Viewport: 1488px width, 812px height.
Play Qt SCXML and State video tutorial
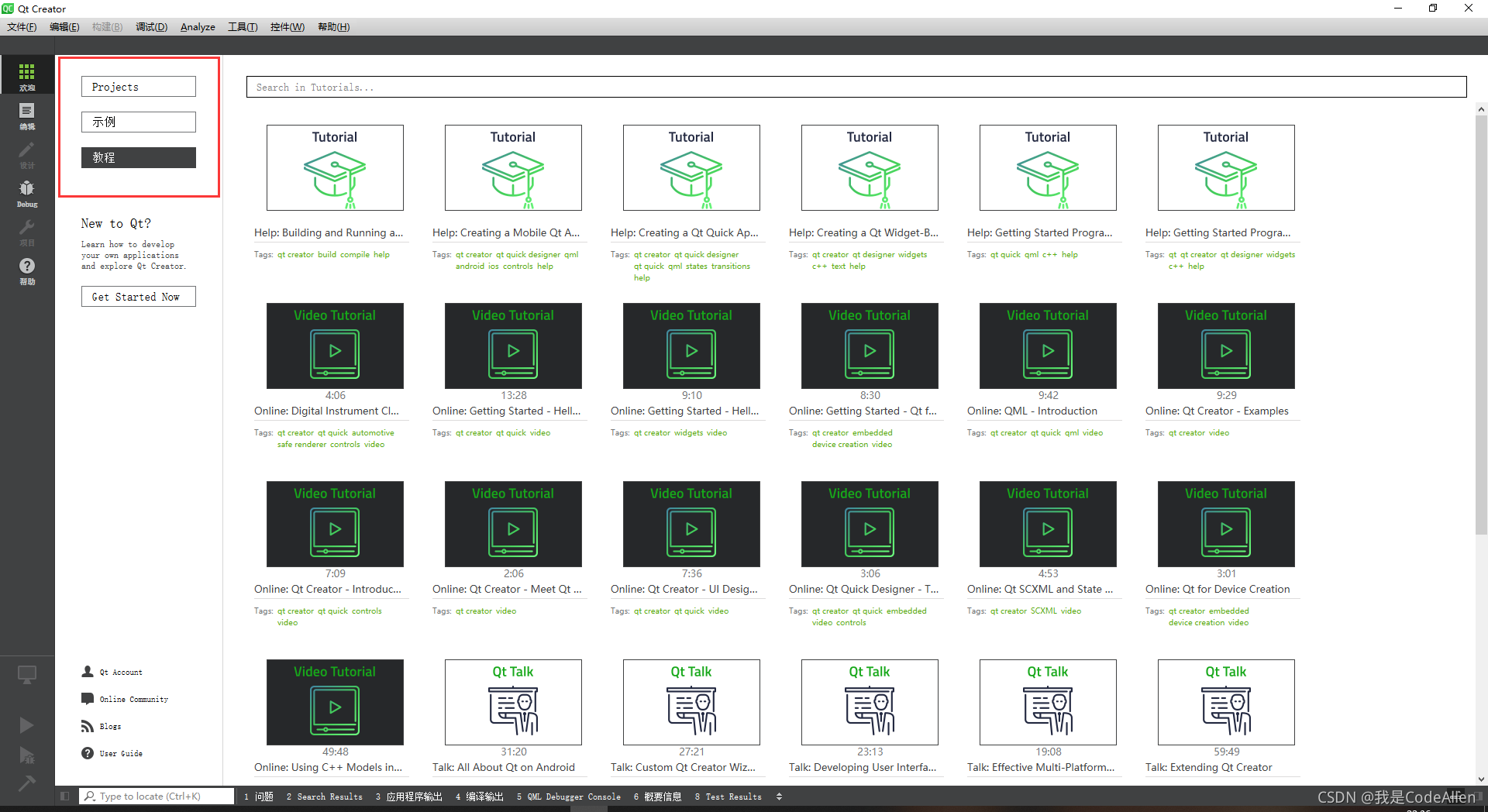[x=1048, y=524]
